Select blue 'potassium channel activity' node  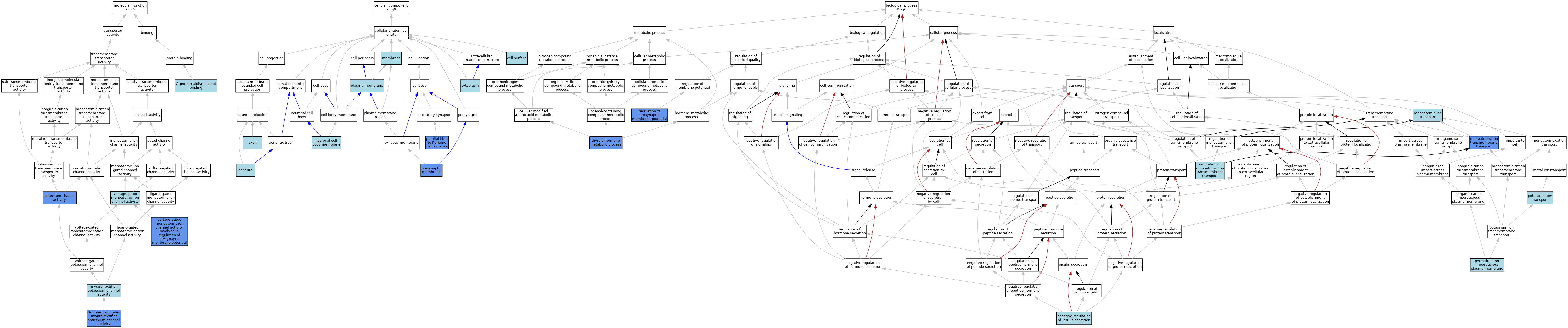[60, 198]
